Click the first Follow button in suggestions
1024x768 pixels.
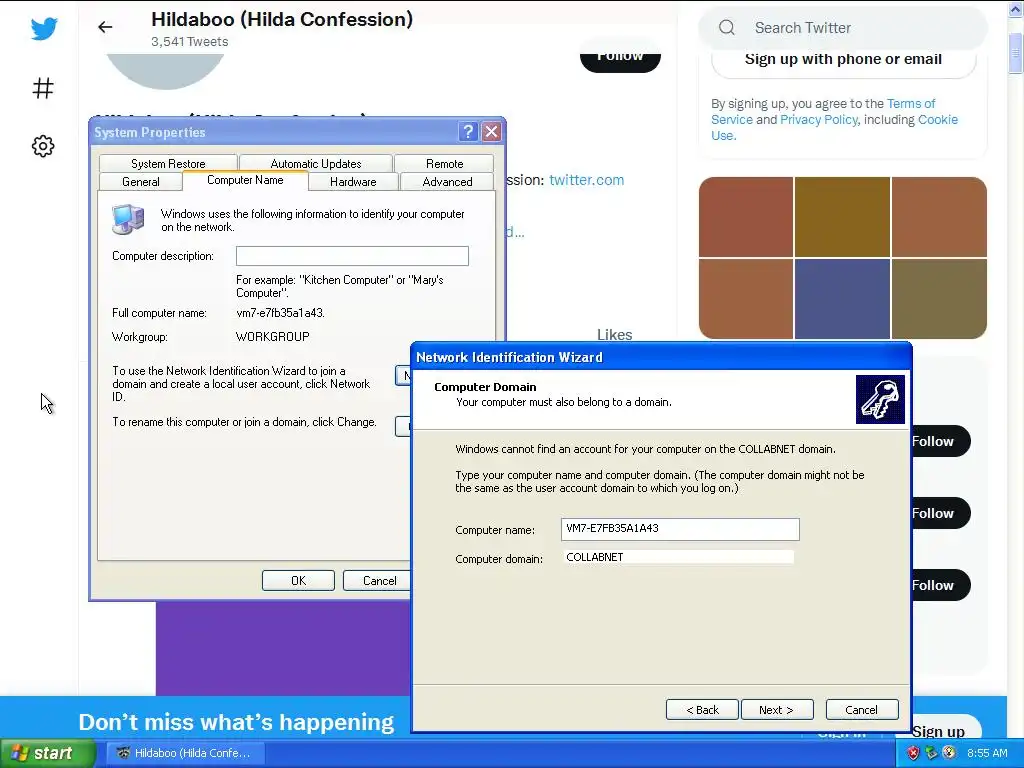click(x=941, y=441)
